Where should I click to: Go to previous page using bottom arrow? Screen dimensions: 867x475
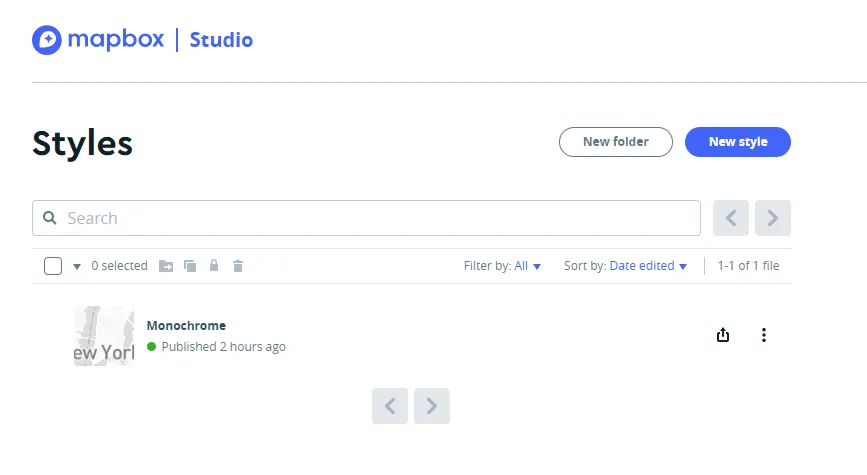pos(390,406)
